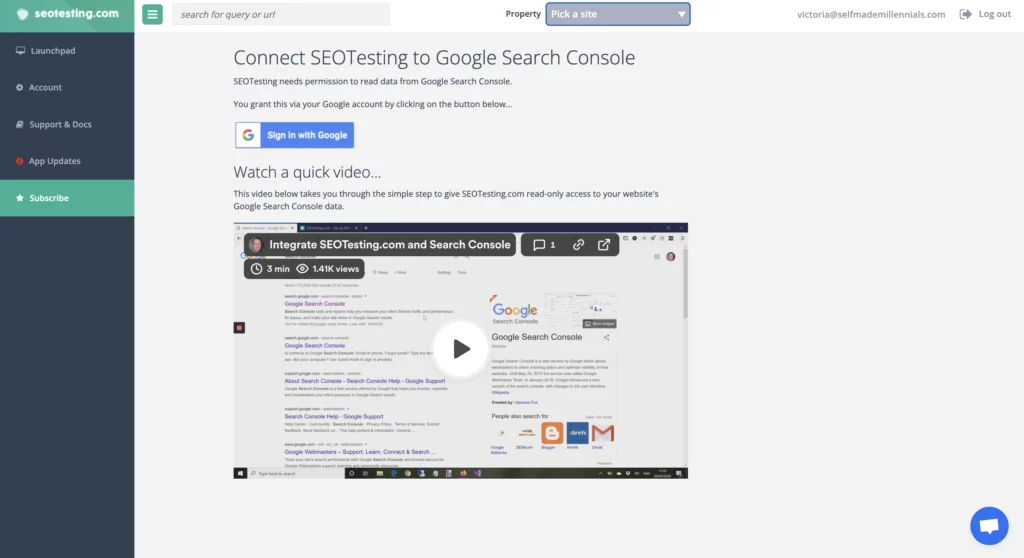This screenshot has width=1024, height=558.
Task: Click the Google G logo on sign-in button
Action: pyautogui.click(x=248, y=135)
